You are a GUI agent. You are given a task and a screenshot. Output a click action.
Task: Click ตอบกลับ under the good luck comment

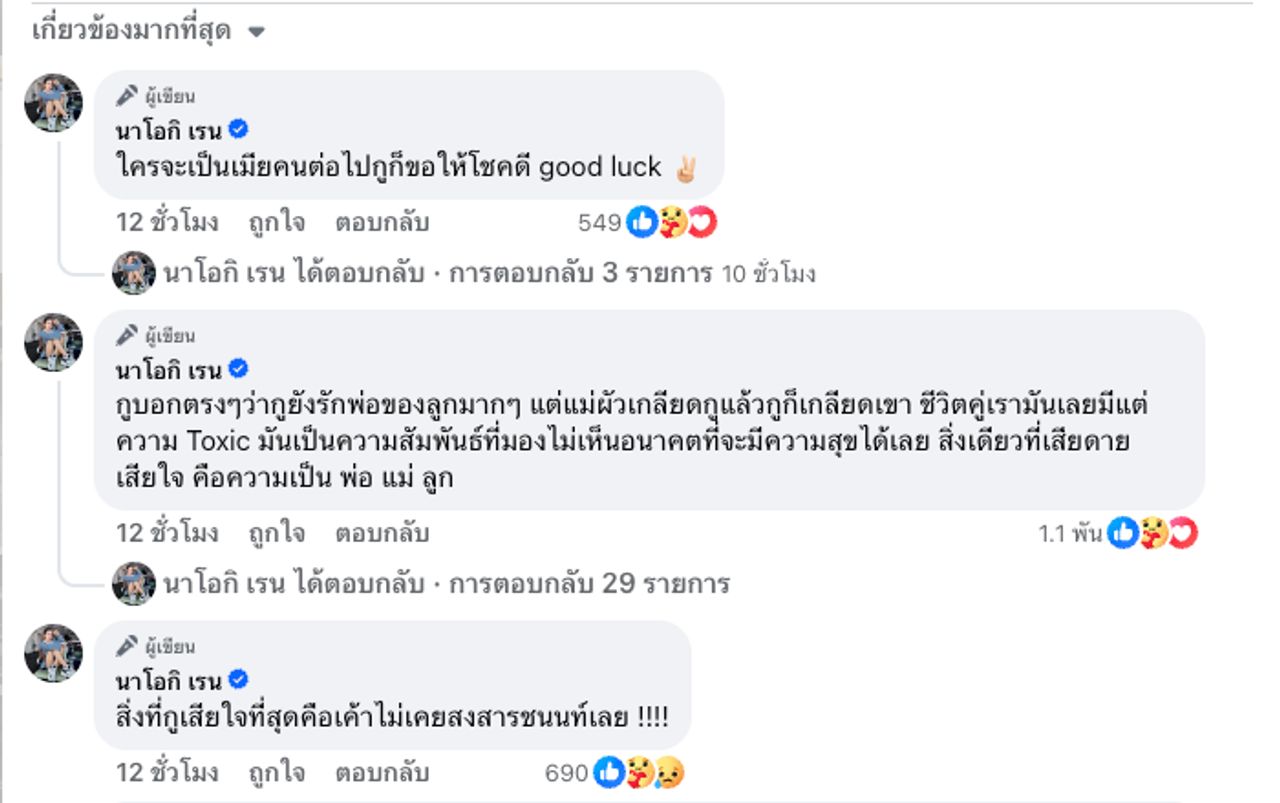click(382, 222)
